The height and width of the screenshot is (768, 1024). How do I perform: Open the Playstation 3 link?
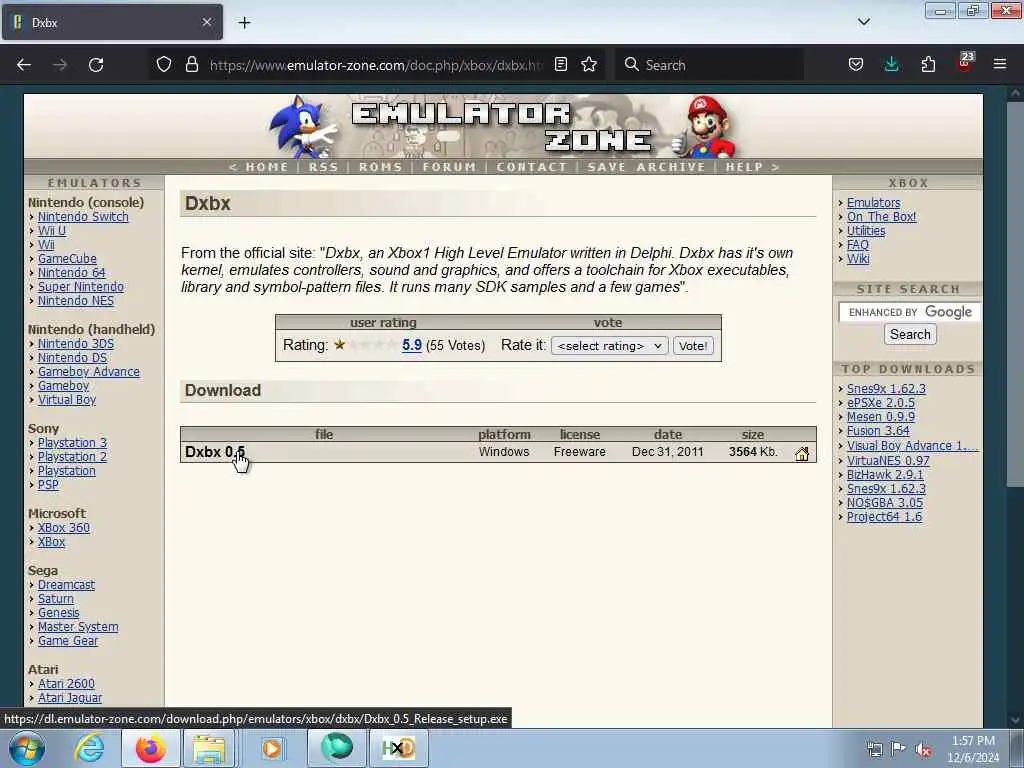[x=72, y=443]
